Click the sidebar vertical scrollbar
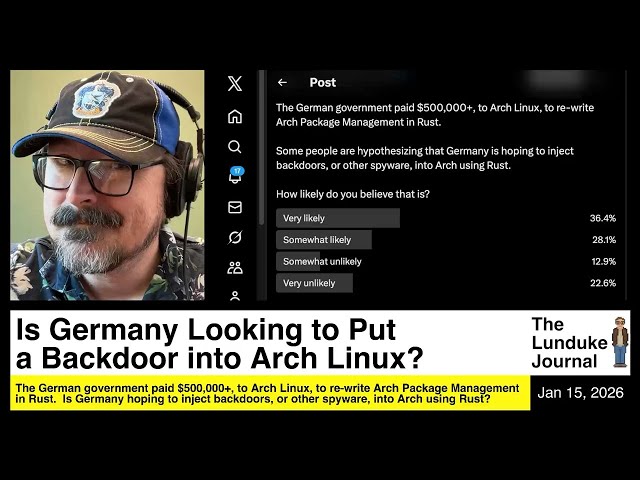The image size is (640, 480). [x=262, y=148]
